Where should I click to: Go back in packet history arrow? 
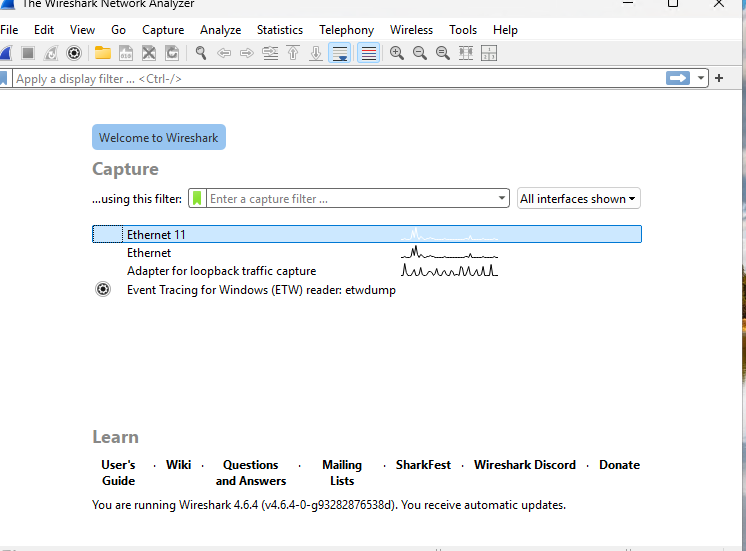224,53
